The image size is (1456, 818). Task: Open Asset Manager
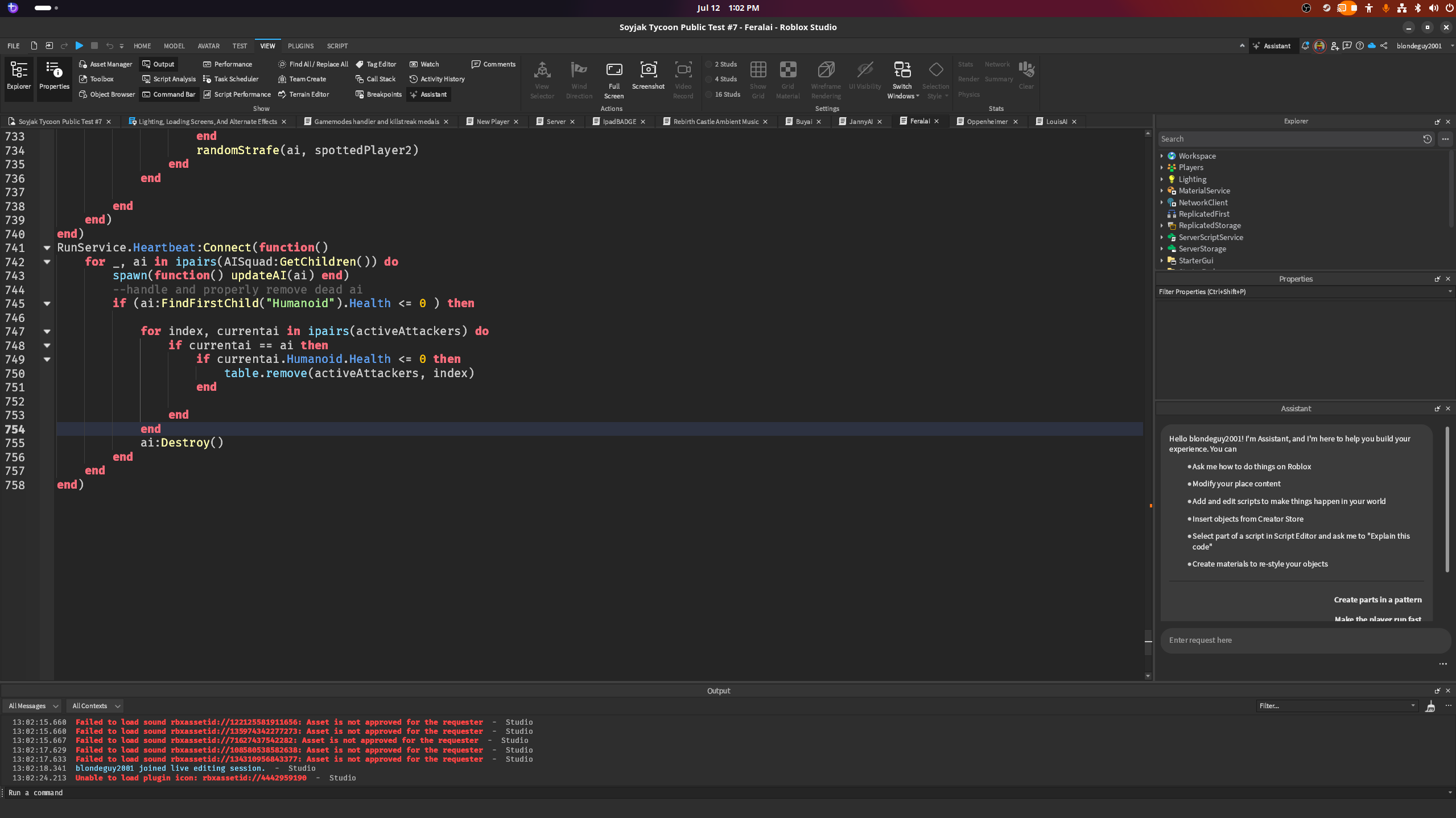click(106, 64)
